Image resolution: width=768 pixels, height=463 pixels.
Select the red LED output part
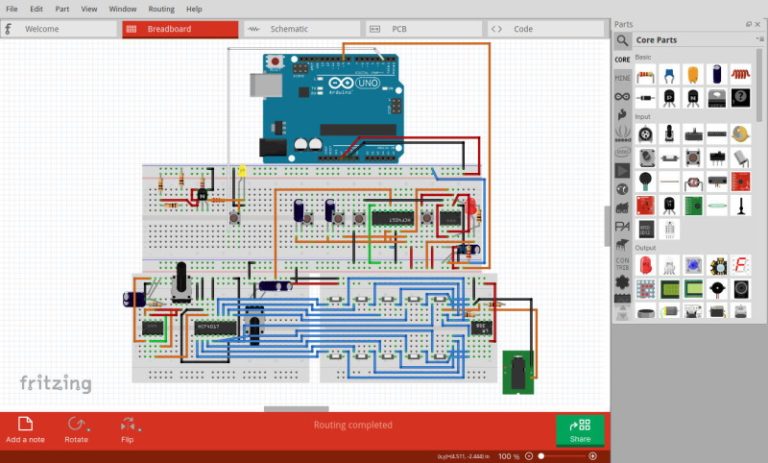pyautogui.click(x=645, y=265)
